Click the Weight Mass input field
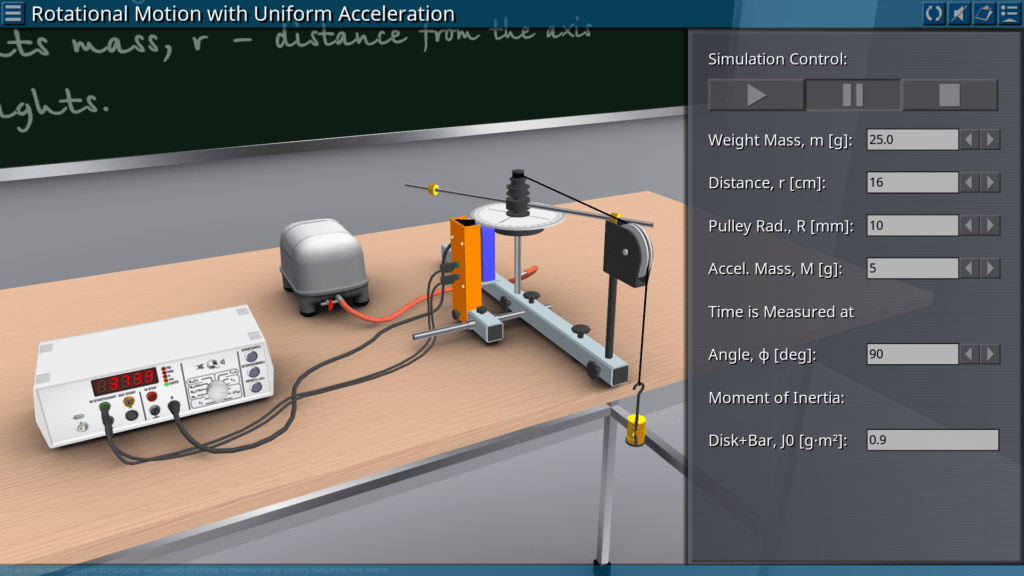 911,140
